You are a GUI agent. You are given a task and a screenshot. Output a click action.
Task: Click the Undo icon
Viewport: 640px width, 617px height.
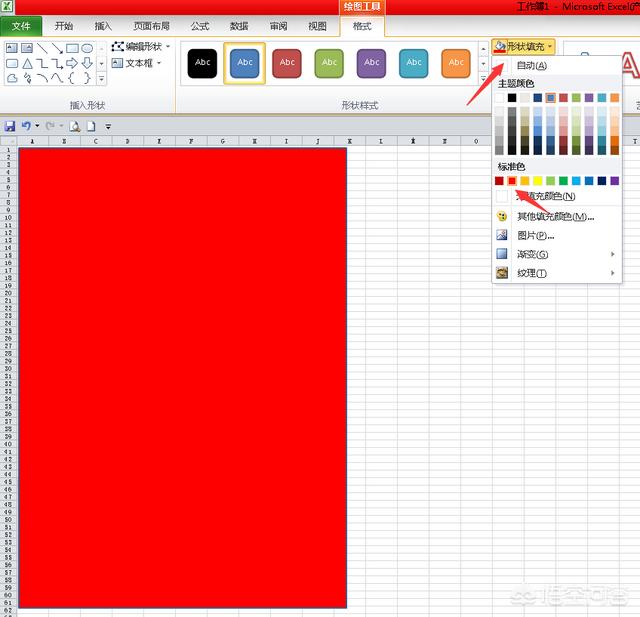tap(27, 126)
